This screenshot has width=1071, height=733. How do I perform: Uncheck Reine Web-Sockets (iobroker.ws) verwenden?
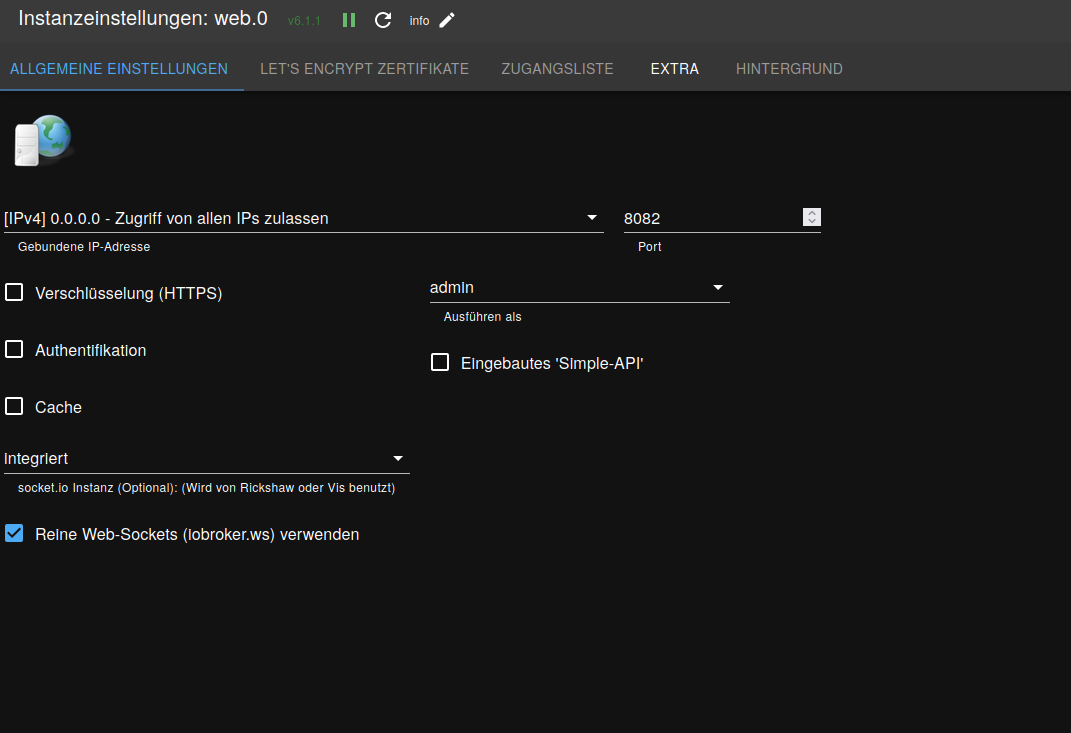[x=14, y=534]
